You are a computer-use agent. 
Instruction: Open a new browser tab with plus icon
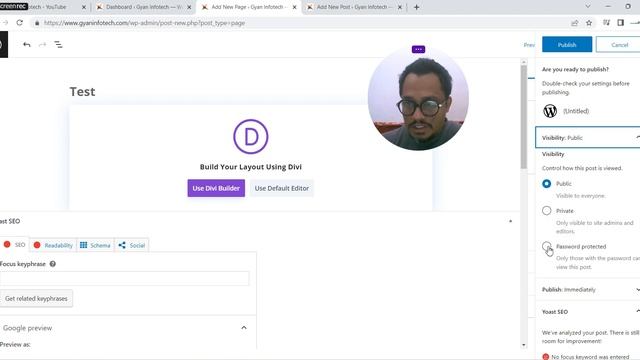[416, 7]
